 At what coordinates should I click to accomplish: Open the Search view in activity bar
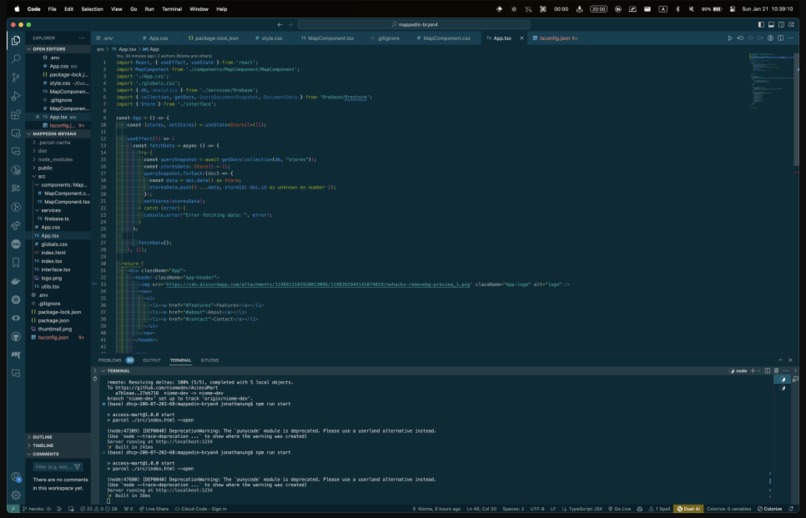coord(16,59)
